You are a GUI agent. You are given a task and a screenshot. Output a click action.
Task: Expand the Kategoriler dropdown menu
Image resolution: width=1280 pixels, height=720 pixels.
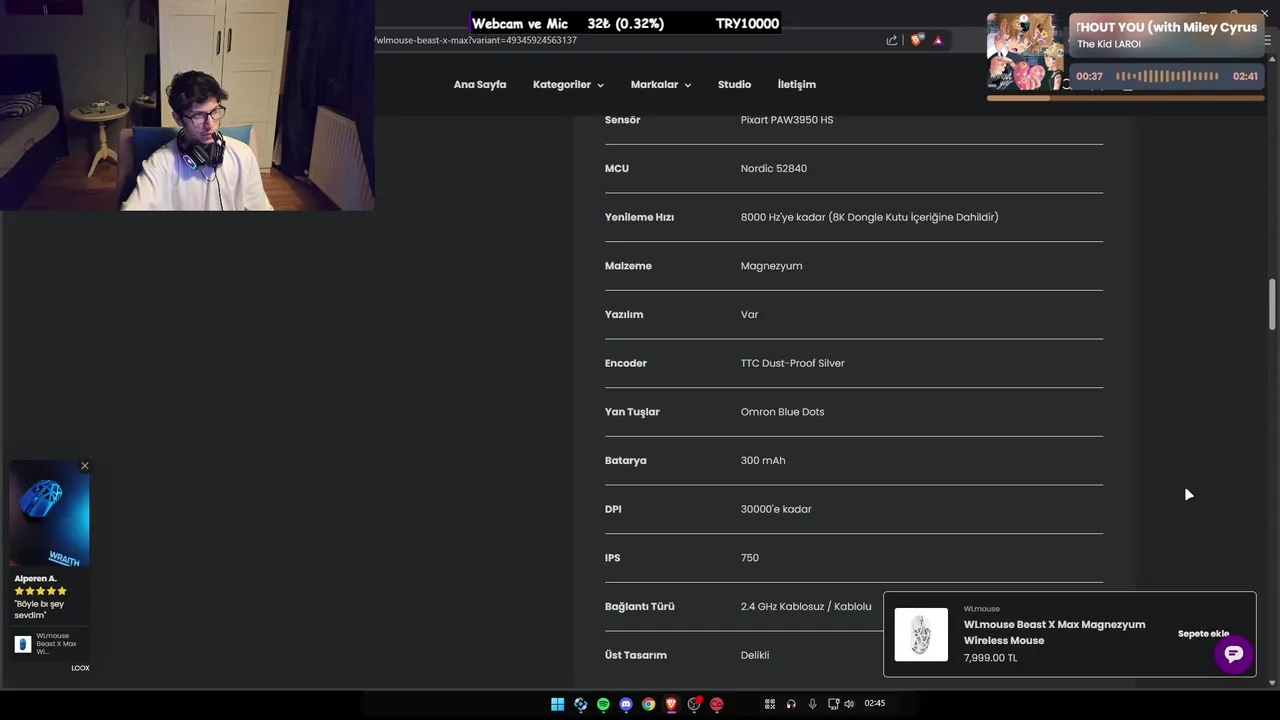[568, 84]
